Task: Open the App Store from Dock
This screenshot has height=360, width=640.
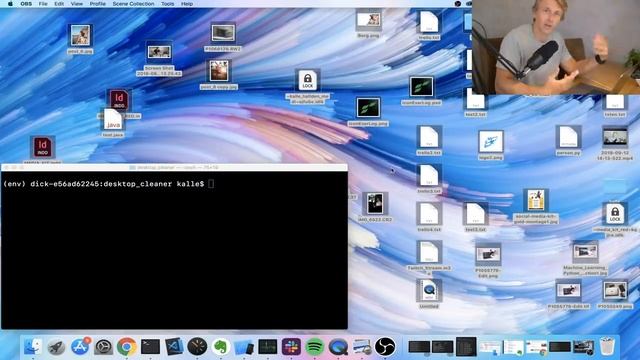Action: (80, 347)
